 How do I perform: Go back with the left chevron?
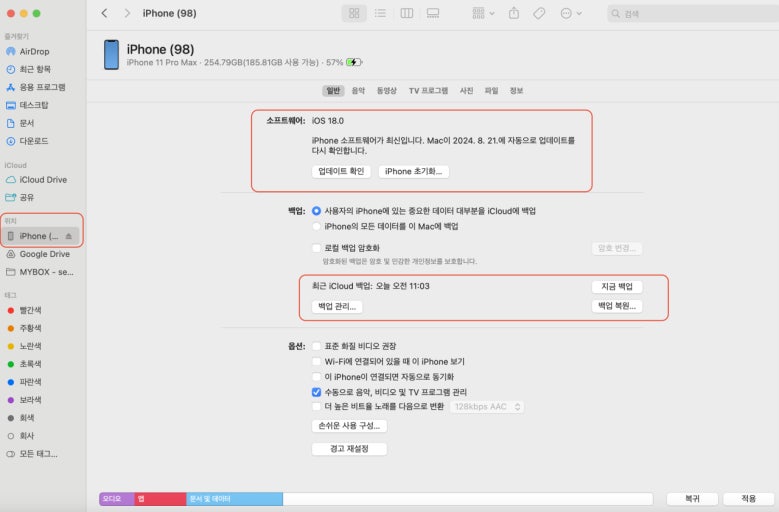104,13
